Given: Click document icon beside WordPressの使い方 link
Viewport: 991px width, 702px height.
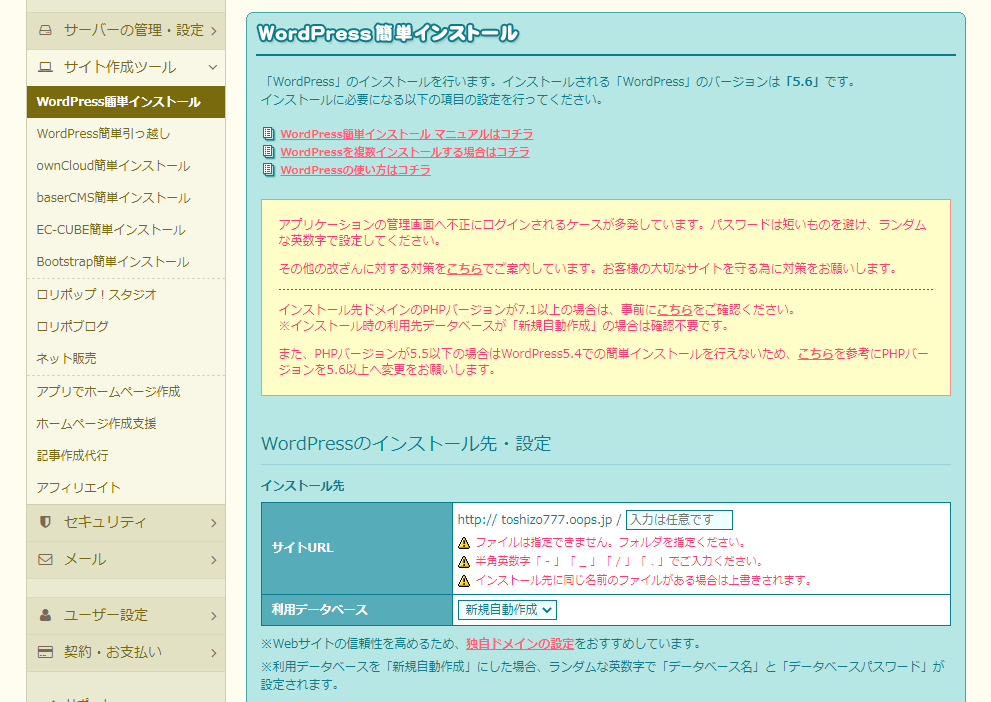Looking at the screenshot, I should (268, 170).
